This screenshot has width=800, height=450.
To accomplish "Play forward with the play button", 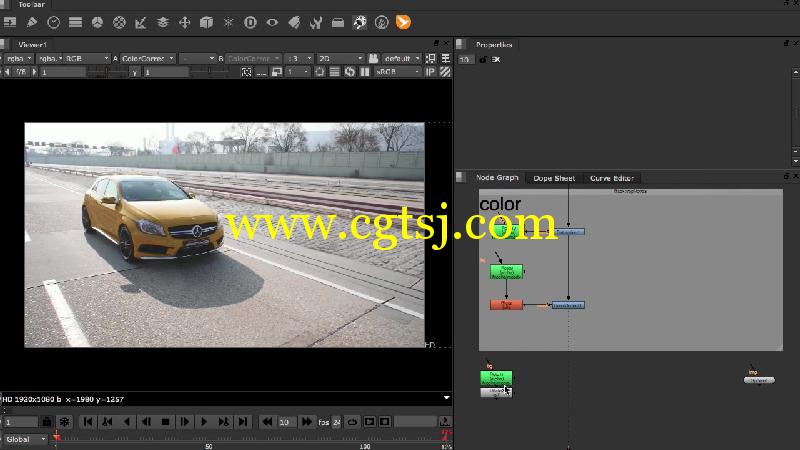I will 204,422.
